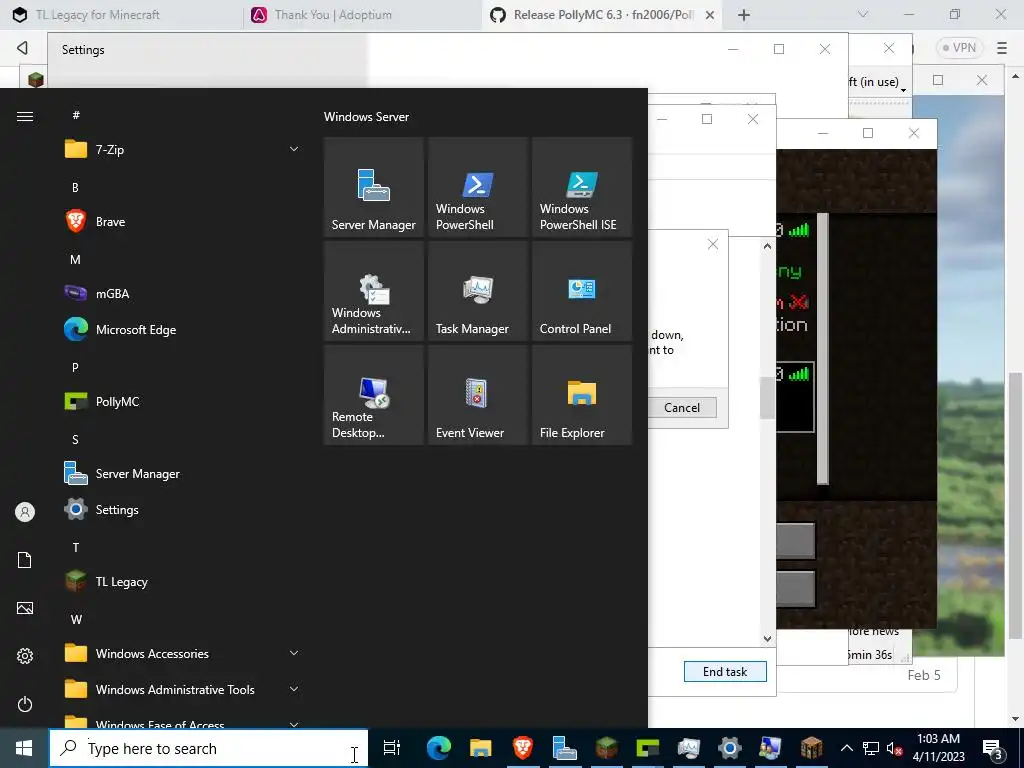Open the Microsoft (in use) account dropdown
1024x768 pixels.
coord(877,82)
